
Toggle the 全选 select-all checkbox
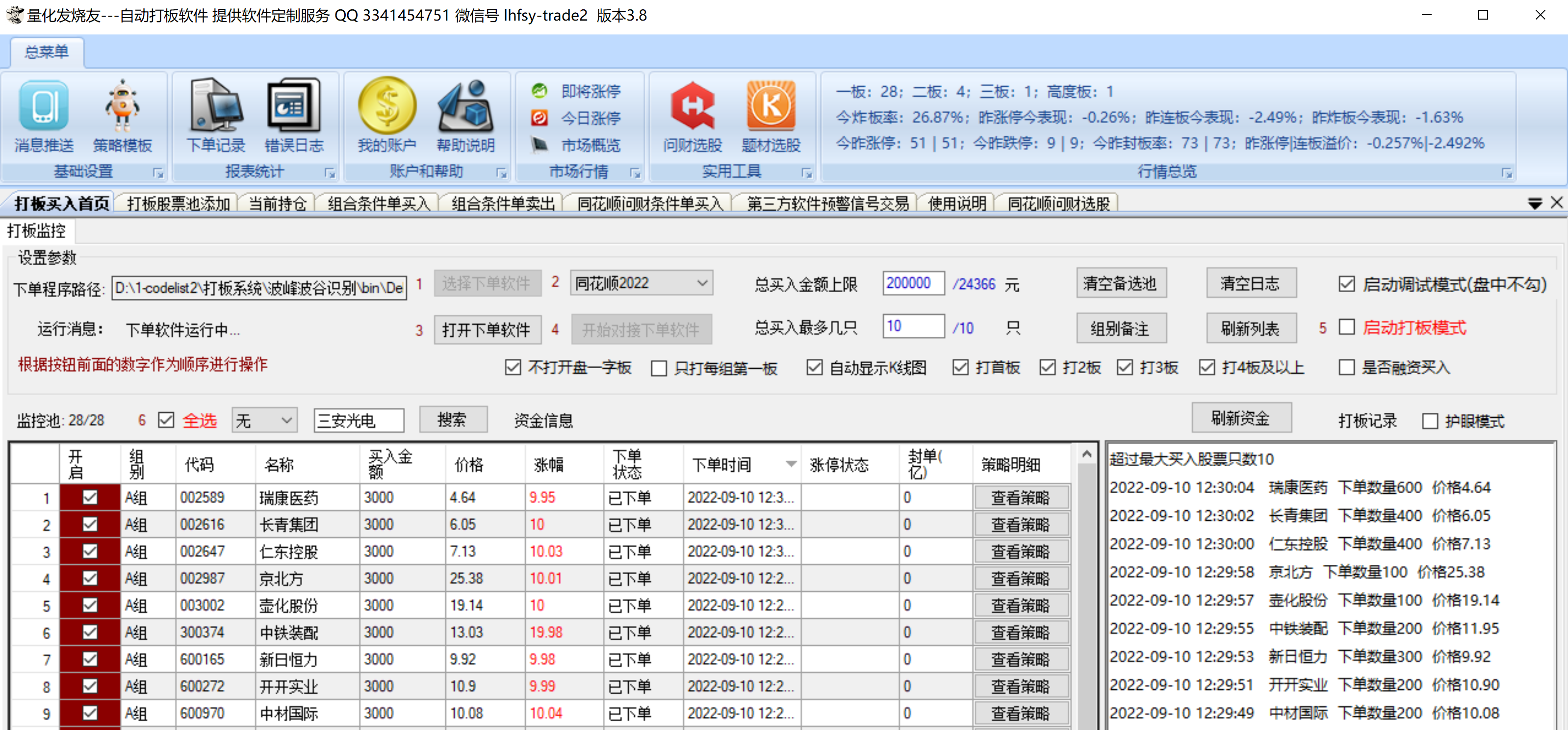pos(166,420)
